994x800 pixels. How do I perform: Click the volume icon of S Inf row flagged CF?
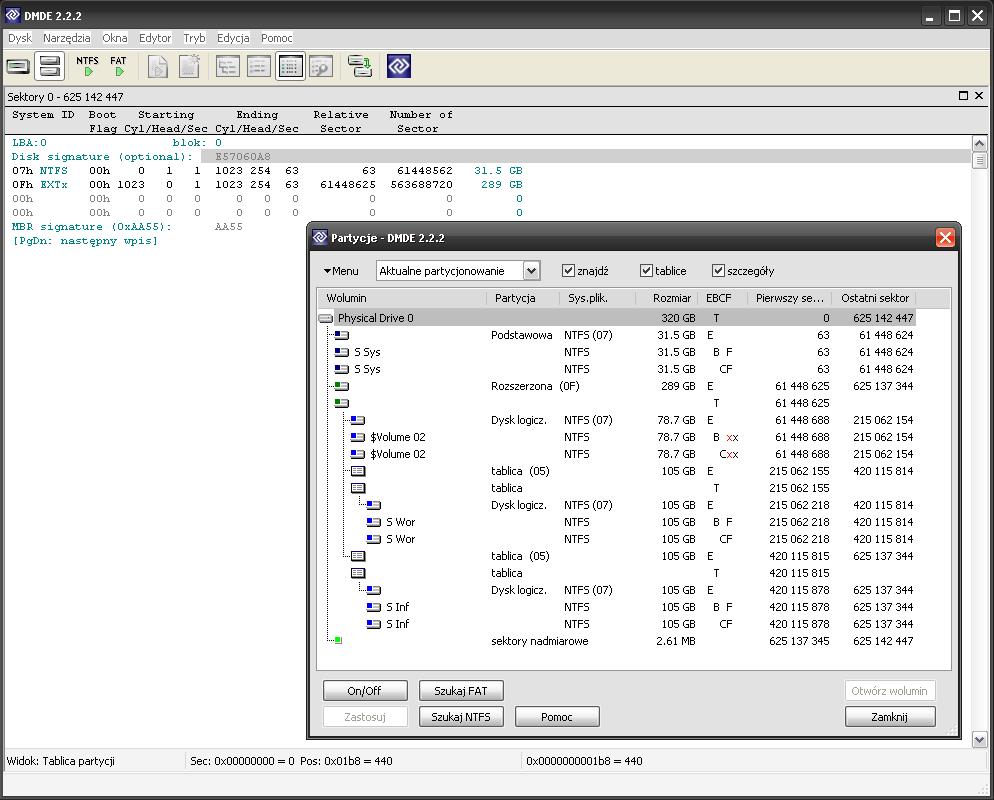click(373, 624)
